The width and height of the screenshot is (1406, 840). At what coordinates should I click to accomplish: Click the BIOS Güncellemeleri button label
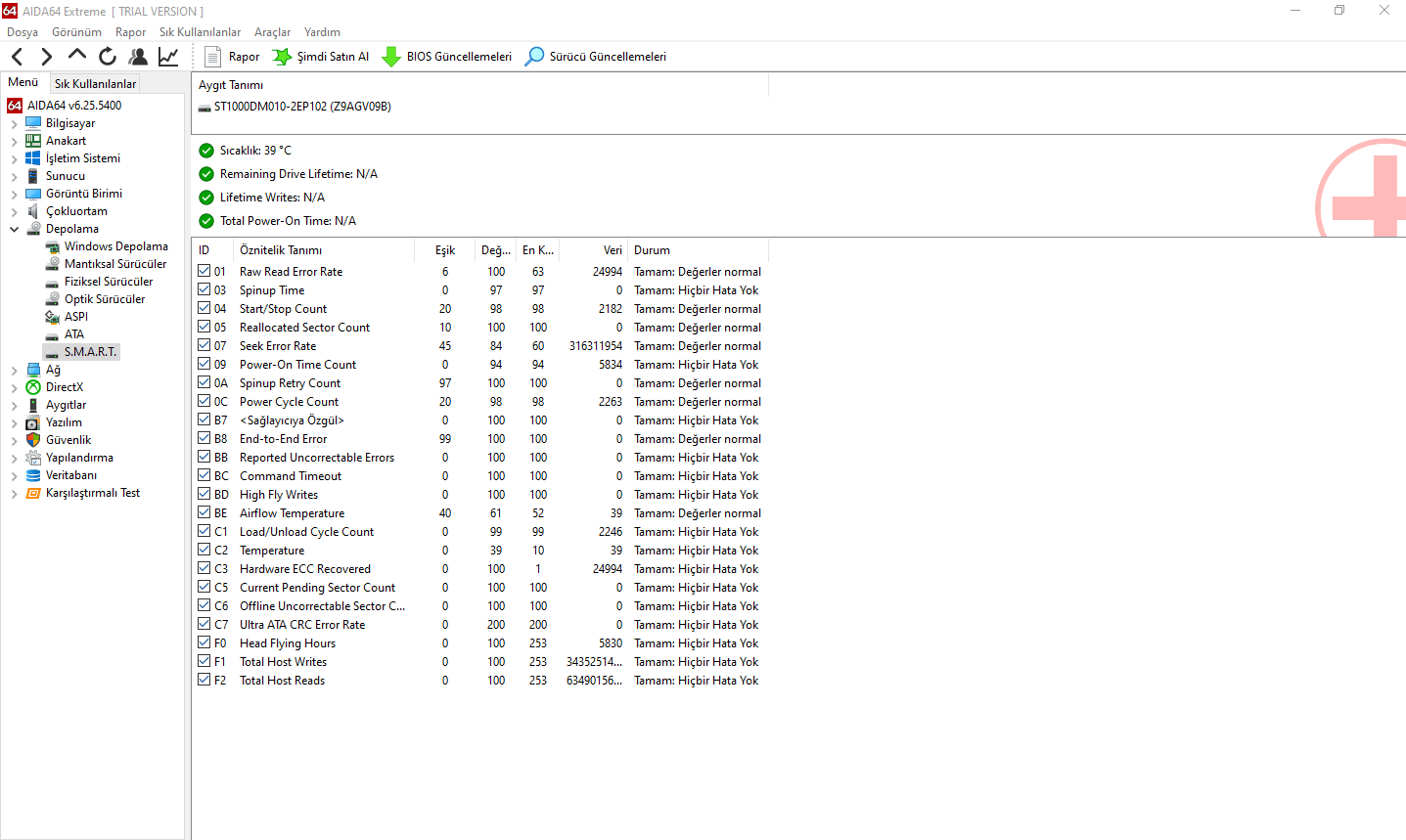tap(459, 57)
